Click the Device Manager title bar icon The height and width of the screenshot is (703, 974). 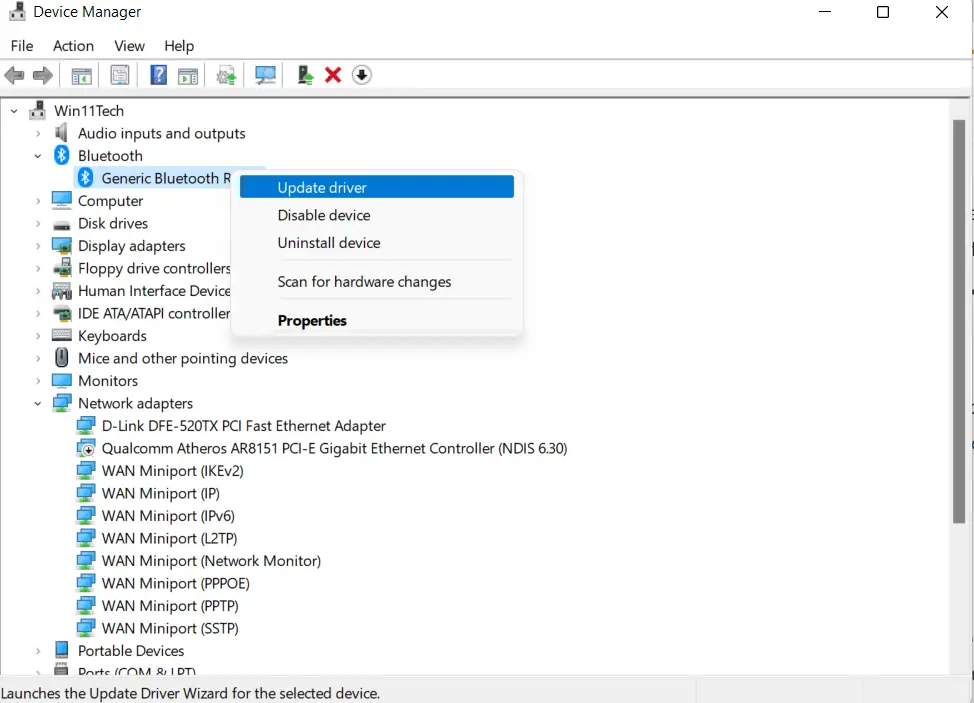[x=17, y=11]
